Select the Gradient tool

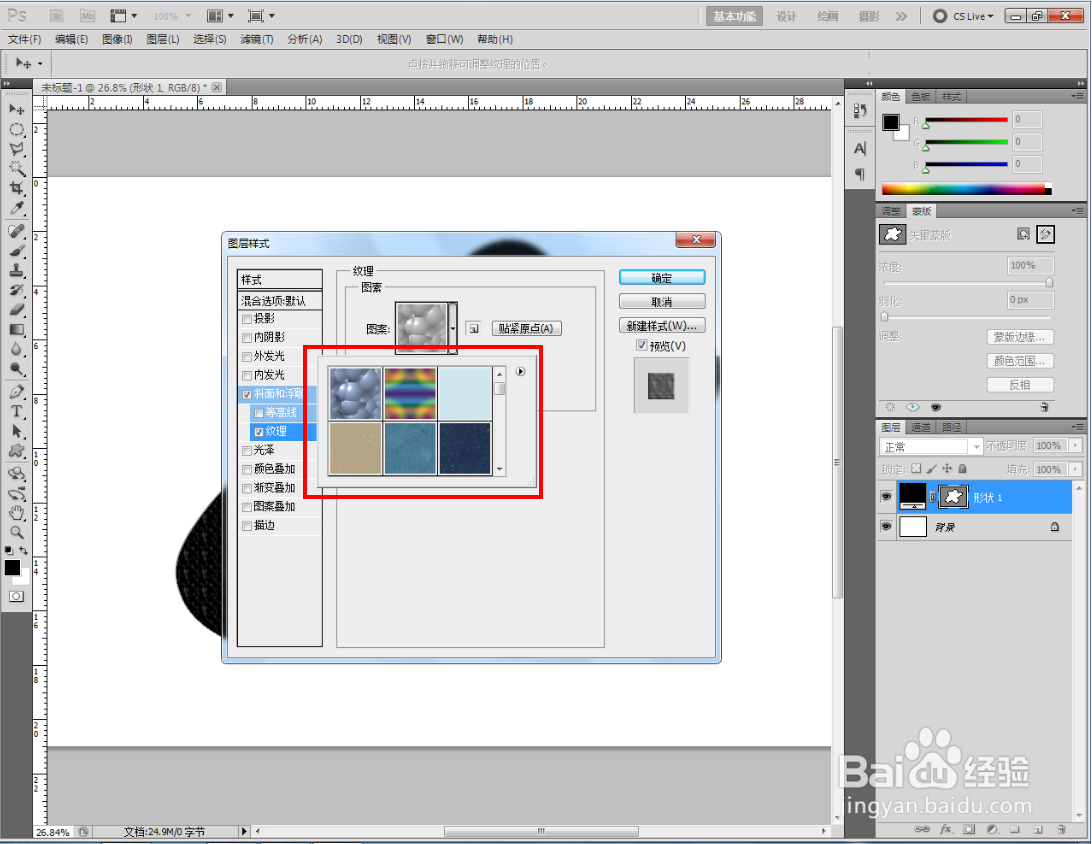(x=17, y=329)
